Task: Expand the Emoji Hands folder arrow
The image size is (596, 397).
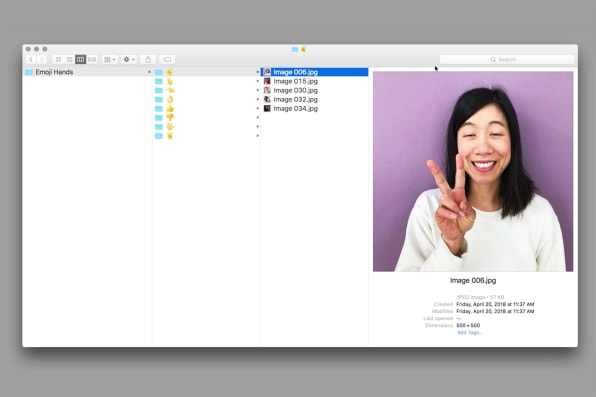Action: pyautogui.click(x=149, y=72)
